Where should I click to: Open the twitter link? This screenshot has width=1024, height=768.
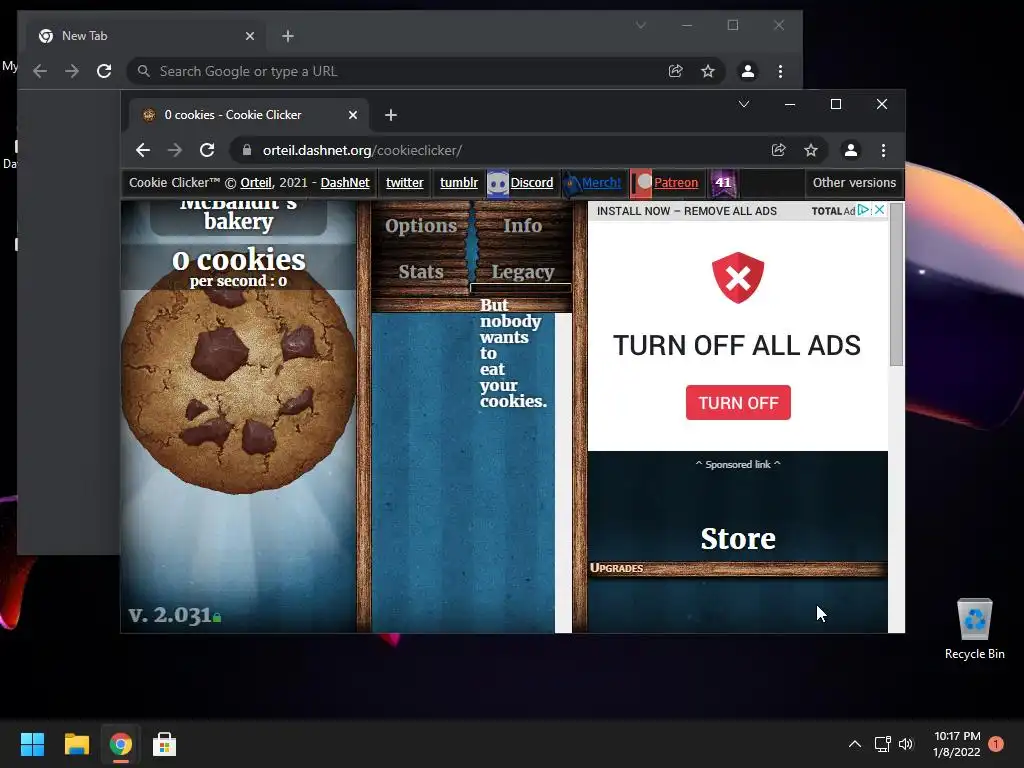click(404, 183)
